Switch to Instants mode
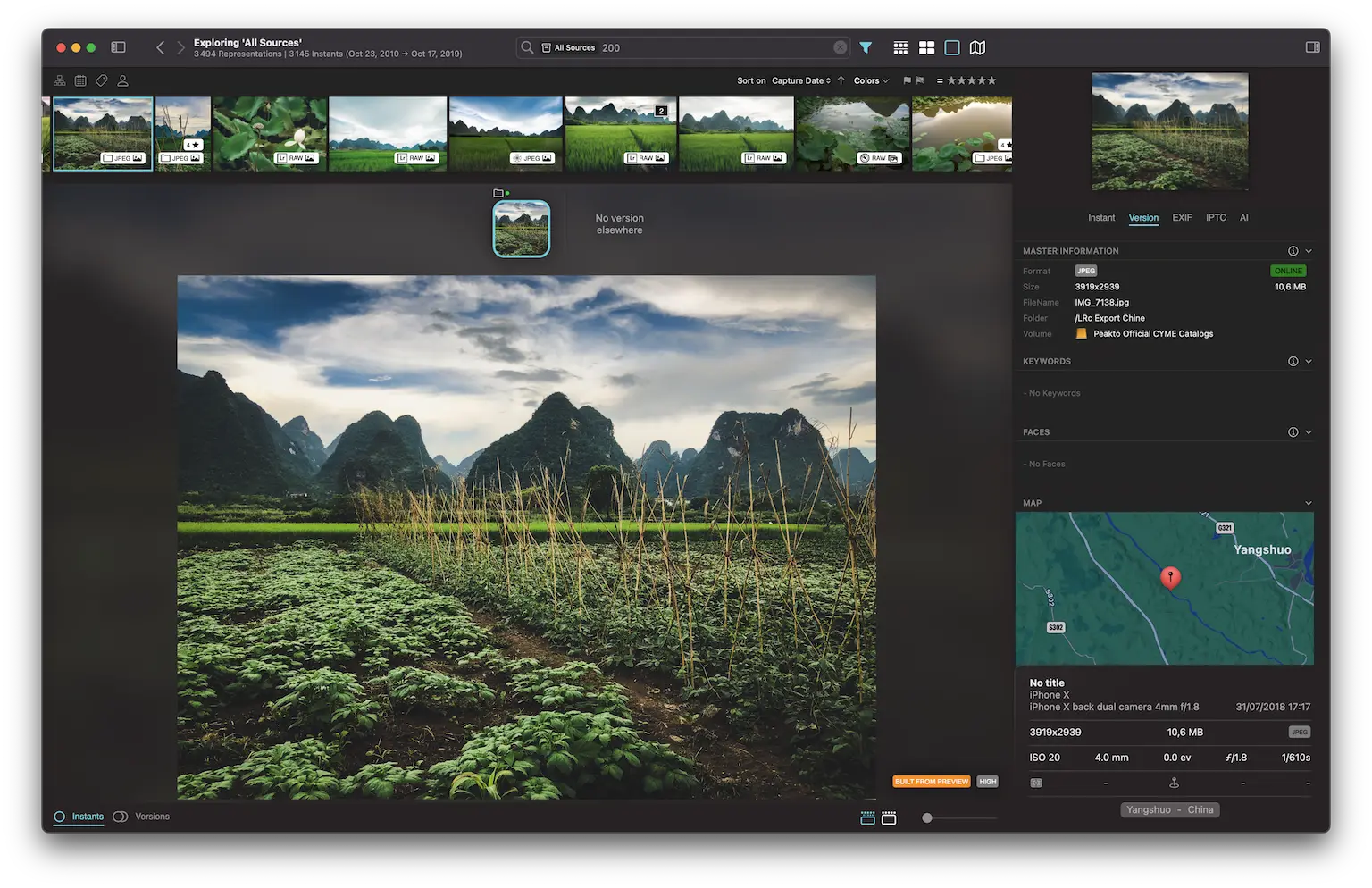 pyautogui.click(x=79, y=817)
